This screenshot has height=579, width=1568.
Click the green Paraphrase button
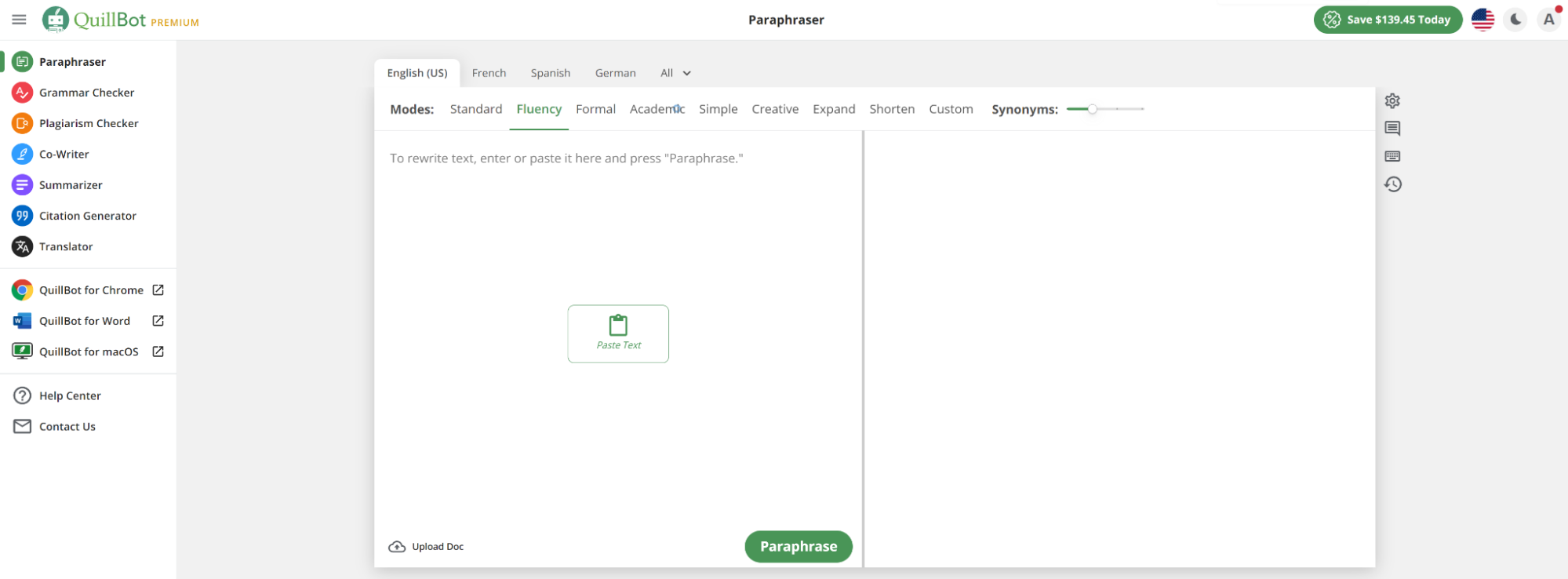799,547
